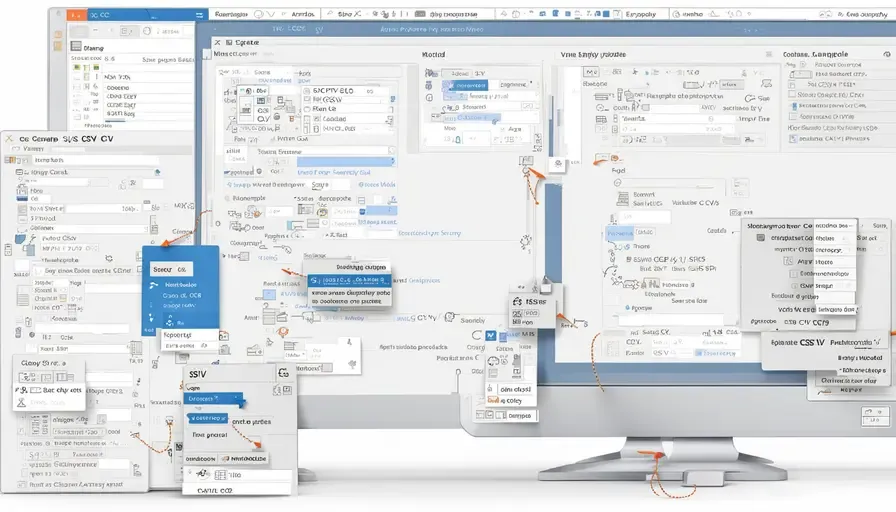Image resolution: width=896 pixels, height=512 pixels.
Task: Open the hamburger menu icon in blue title bar
Action: (199, 15)
